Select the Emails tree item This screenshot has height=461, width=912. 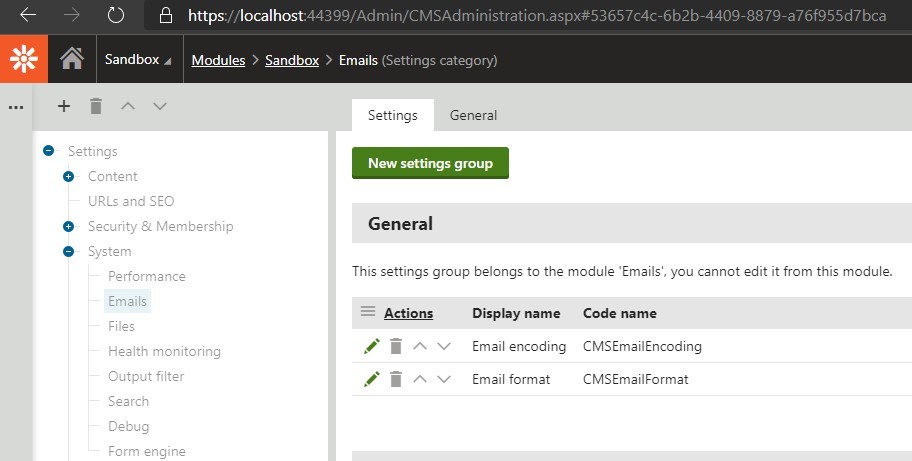coord(127,301)
